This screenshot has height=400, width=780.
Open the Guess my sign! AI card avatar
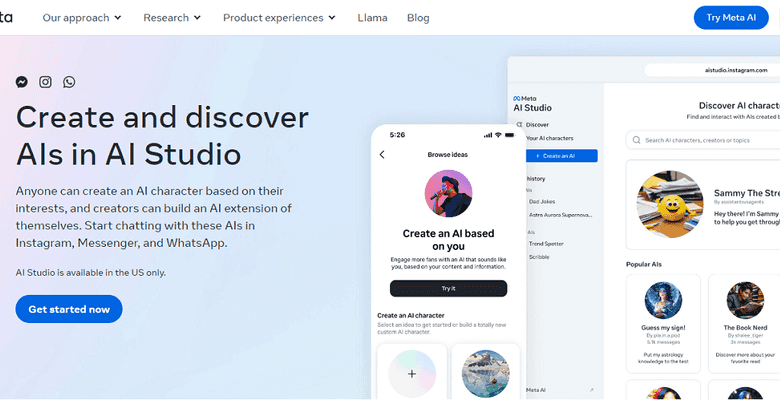pos(663,300)
